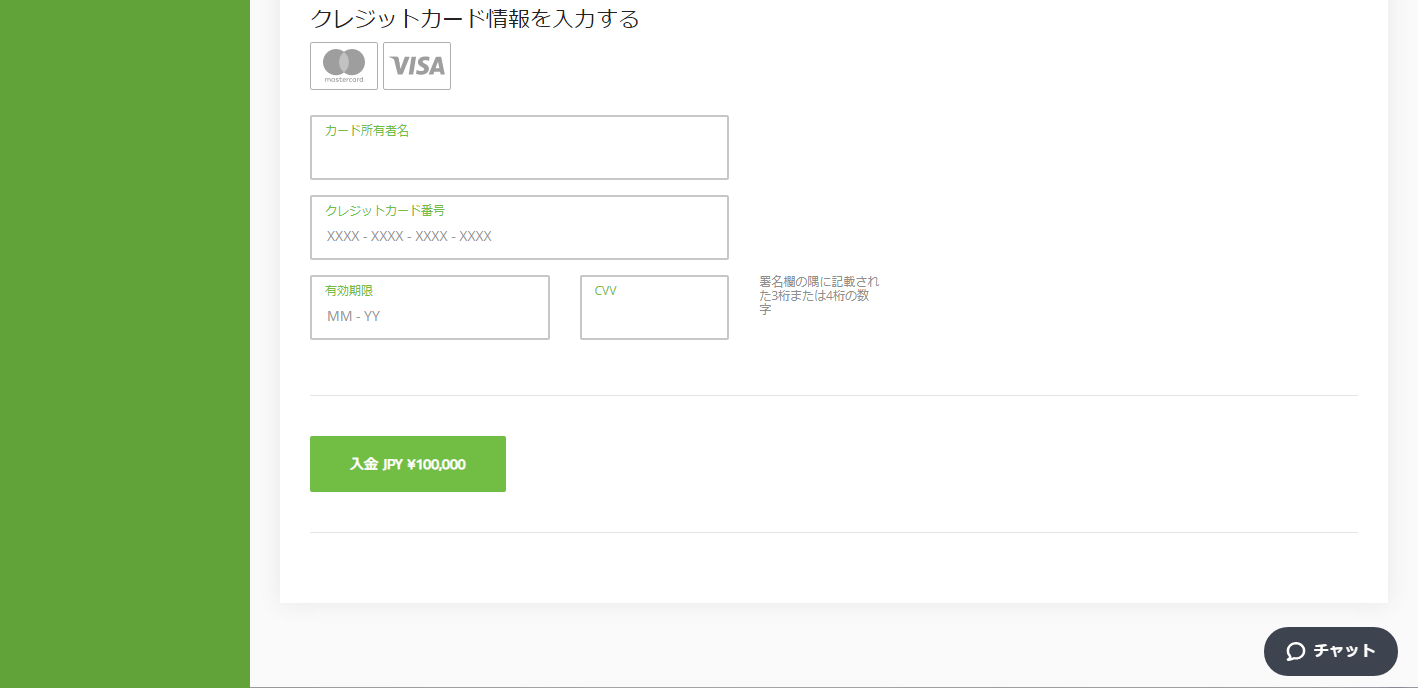This screenshot has width=1418, height=688.
Task: Click the カード所有者名 name field
Action: 519,147
